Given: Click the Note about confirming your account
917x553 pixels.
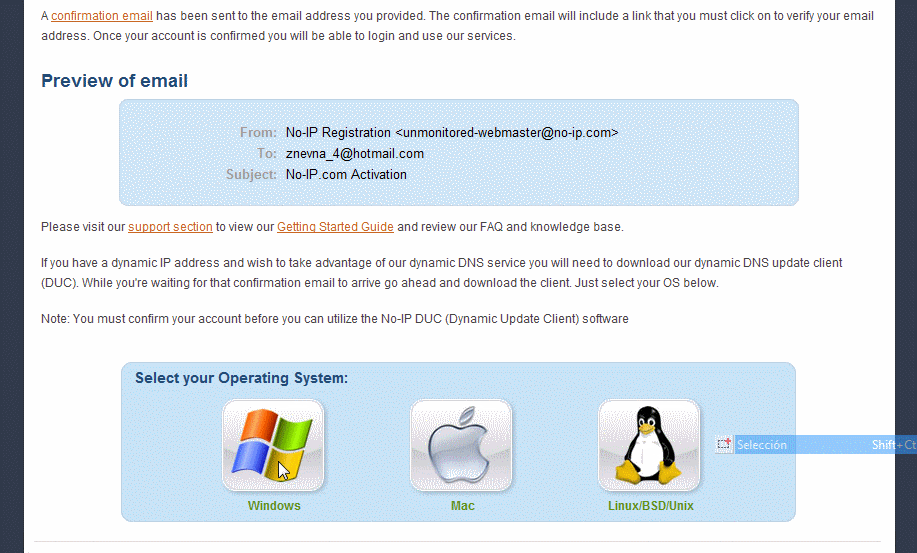Looking at the screenshot, I should pos(335,319).
